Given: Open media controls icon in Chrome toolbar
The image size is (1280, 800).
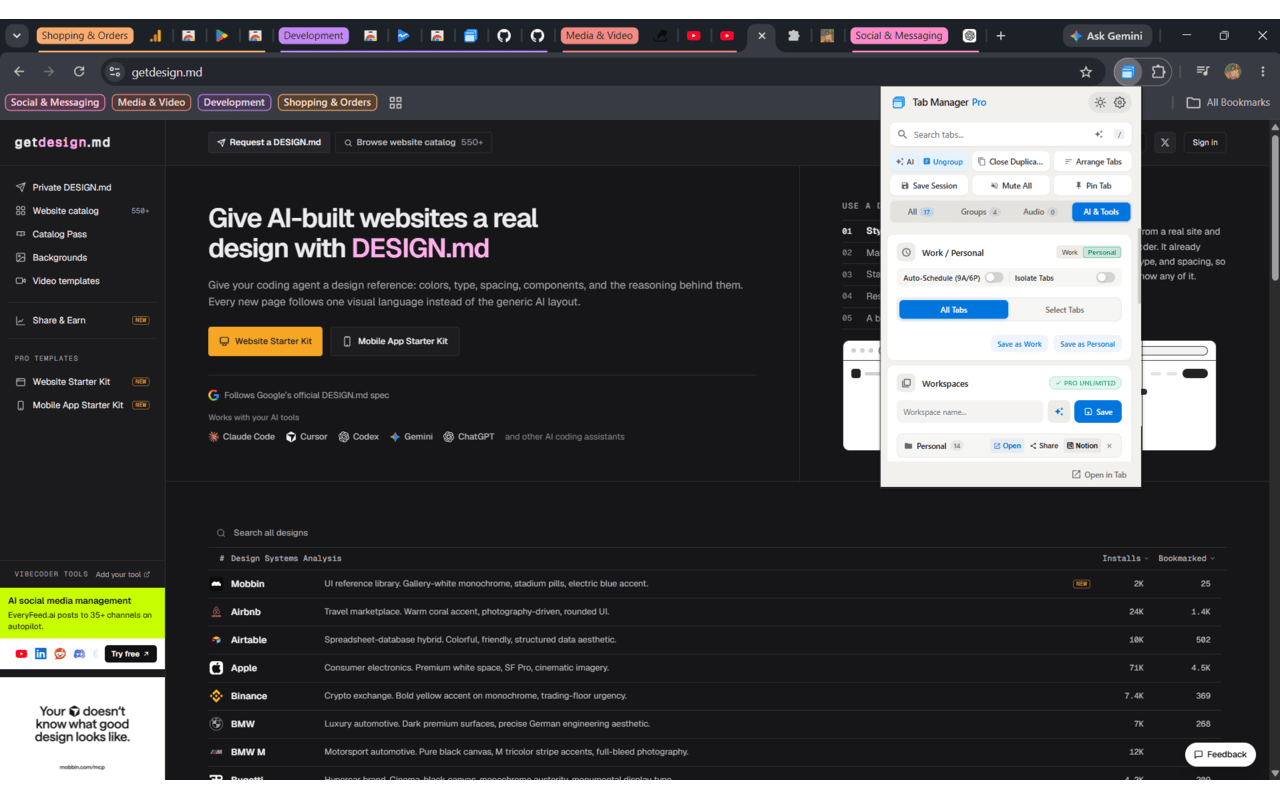Looking at the screenshot, I should click(1203, 72).
